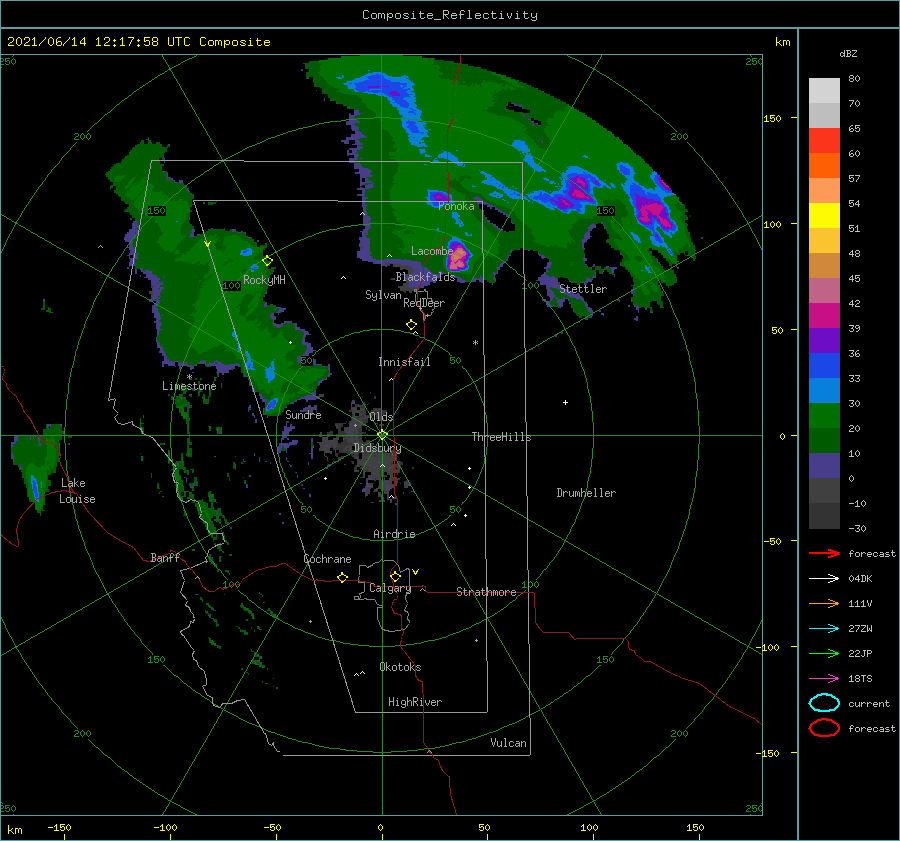Click the 80 dBZ light gray swatch
This screenshot has height=841, width=900.
824,90
